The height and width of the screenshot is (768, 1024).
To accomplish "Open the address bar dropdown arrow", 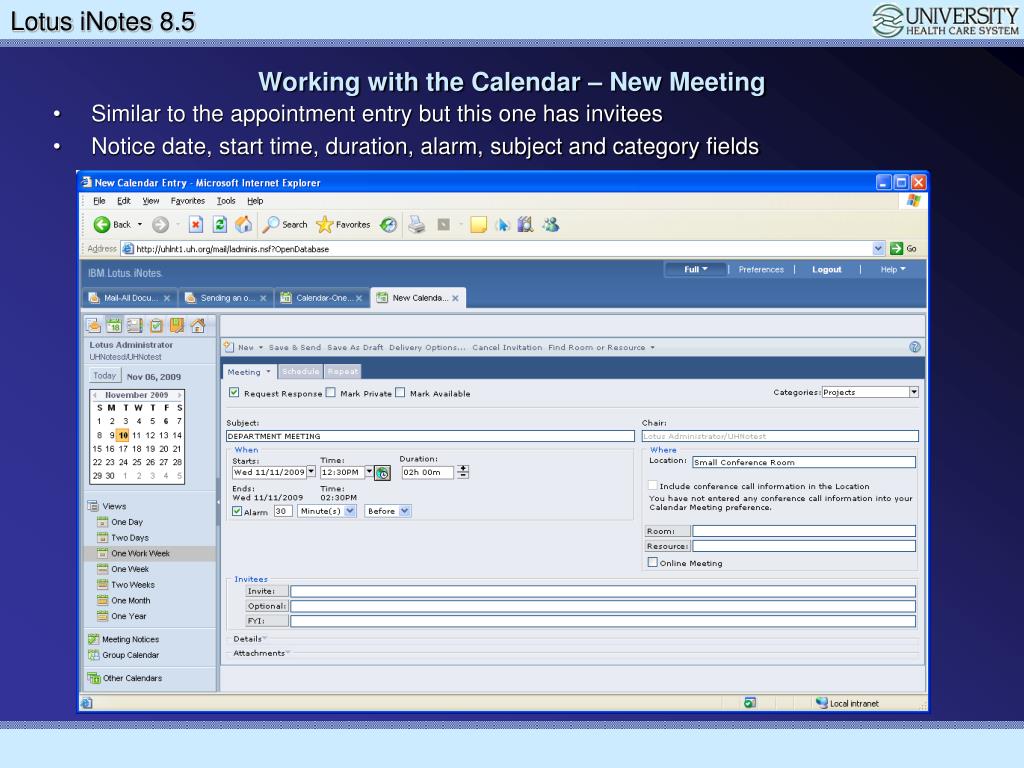I will click(878, 249).
